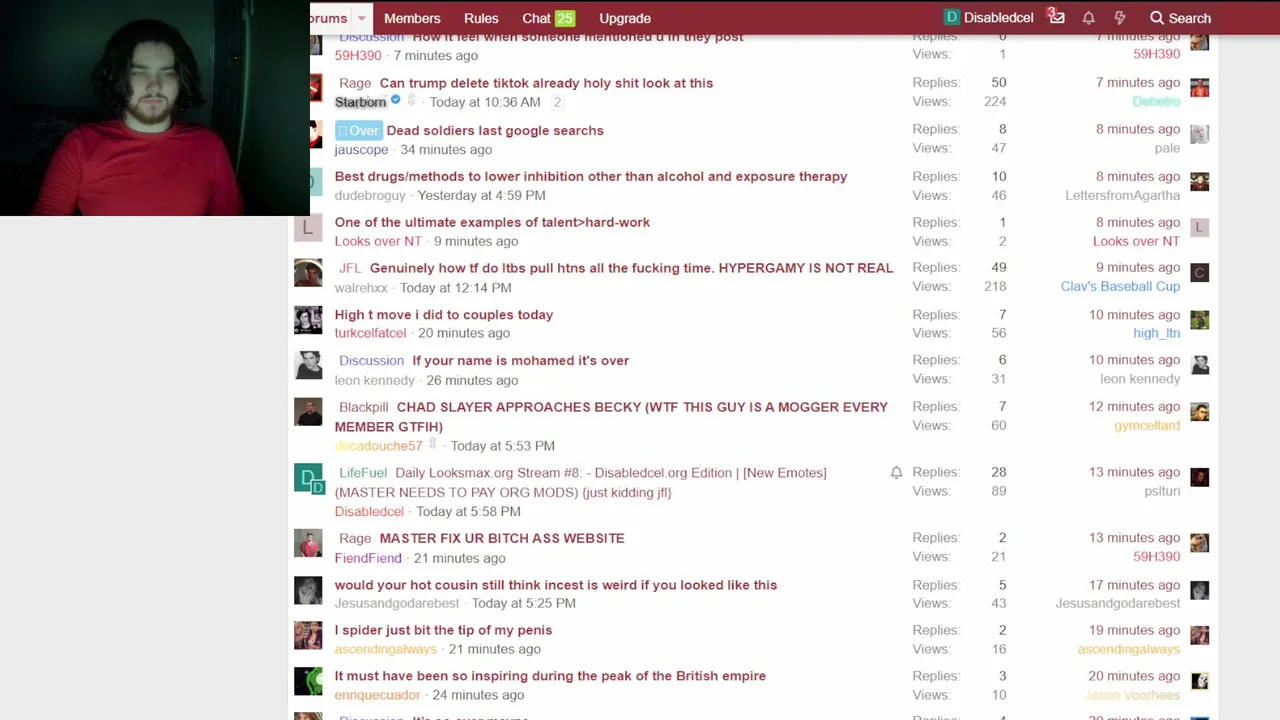Open last poster LettersfromAgartha's profile

(x=1122, y=196)
